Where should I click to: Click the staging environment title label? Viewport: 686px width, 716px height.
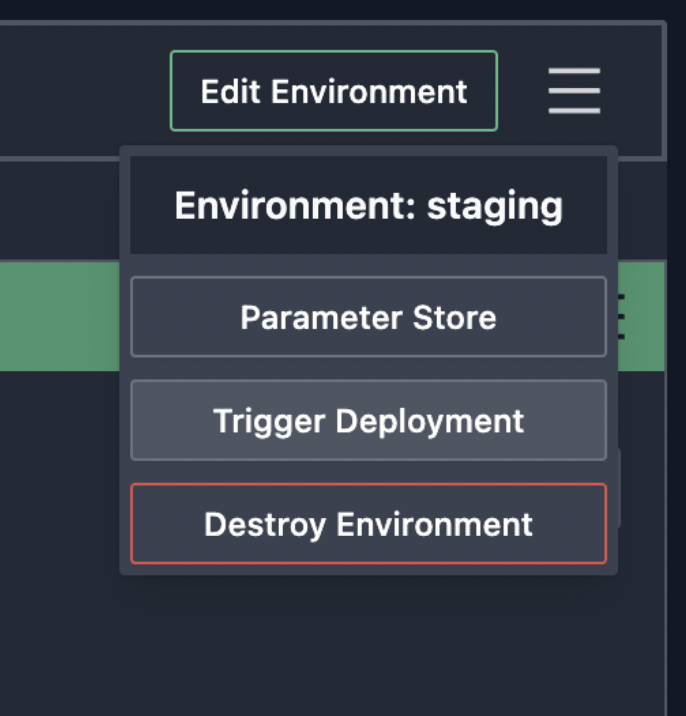(x=368, y=206)
